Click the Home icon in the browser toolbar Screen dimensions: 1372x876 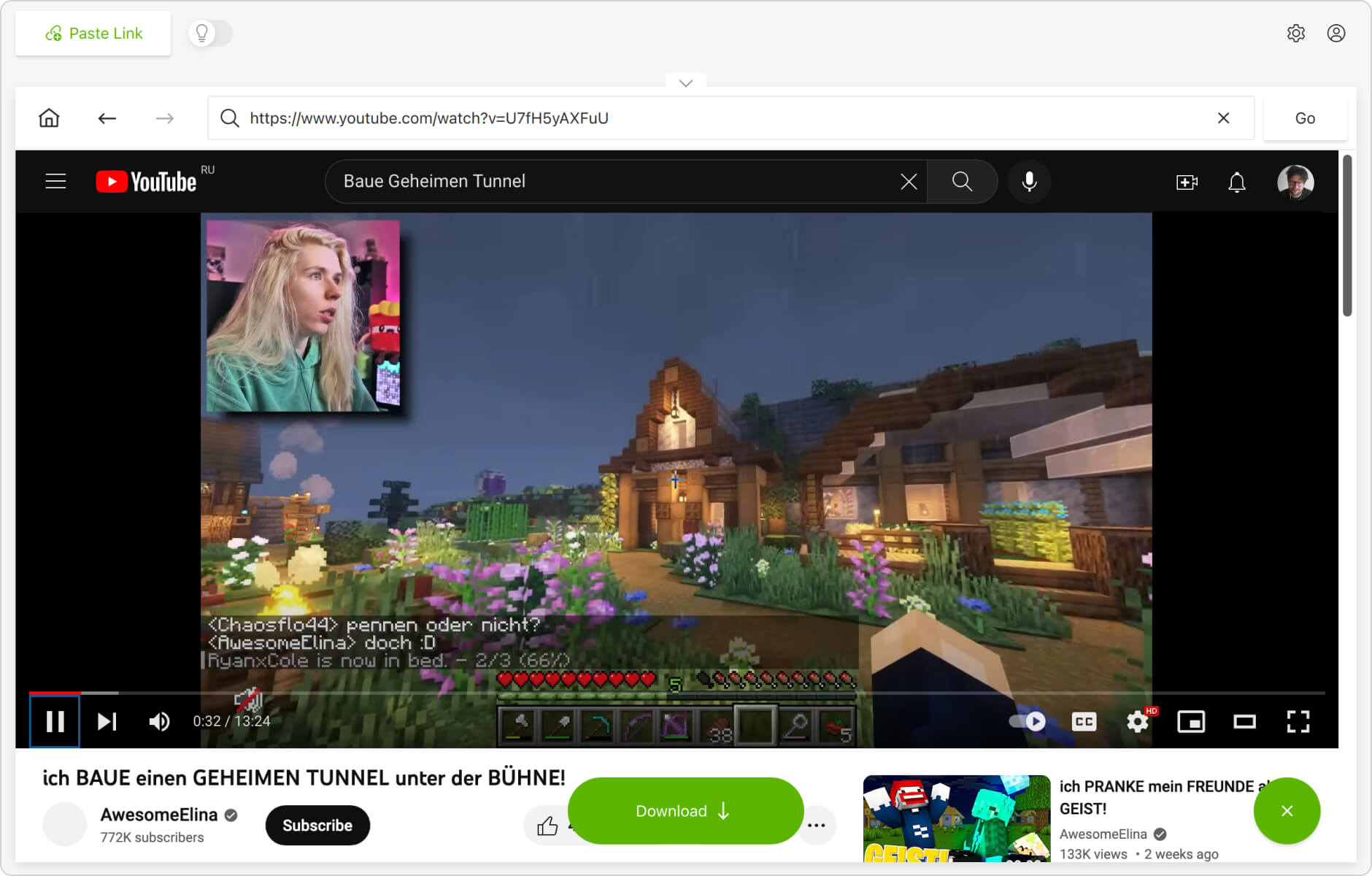click(x=48, y=118)
